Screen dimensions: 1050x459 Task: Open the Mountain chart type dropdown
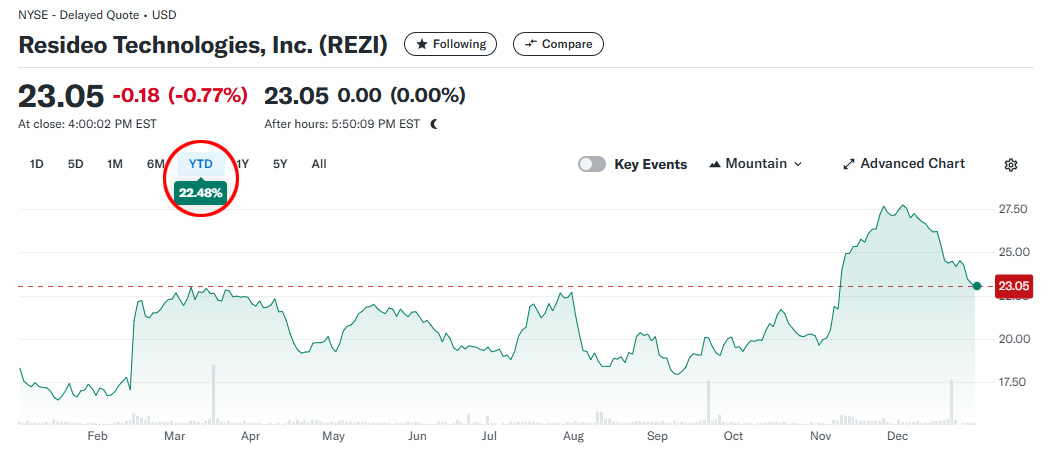755,163
